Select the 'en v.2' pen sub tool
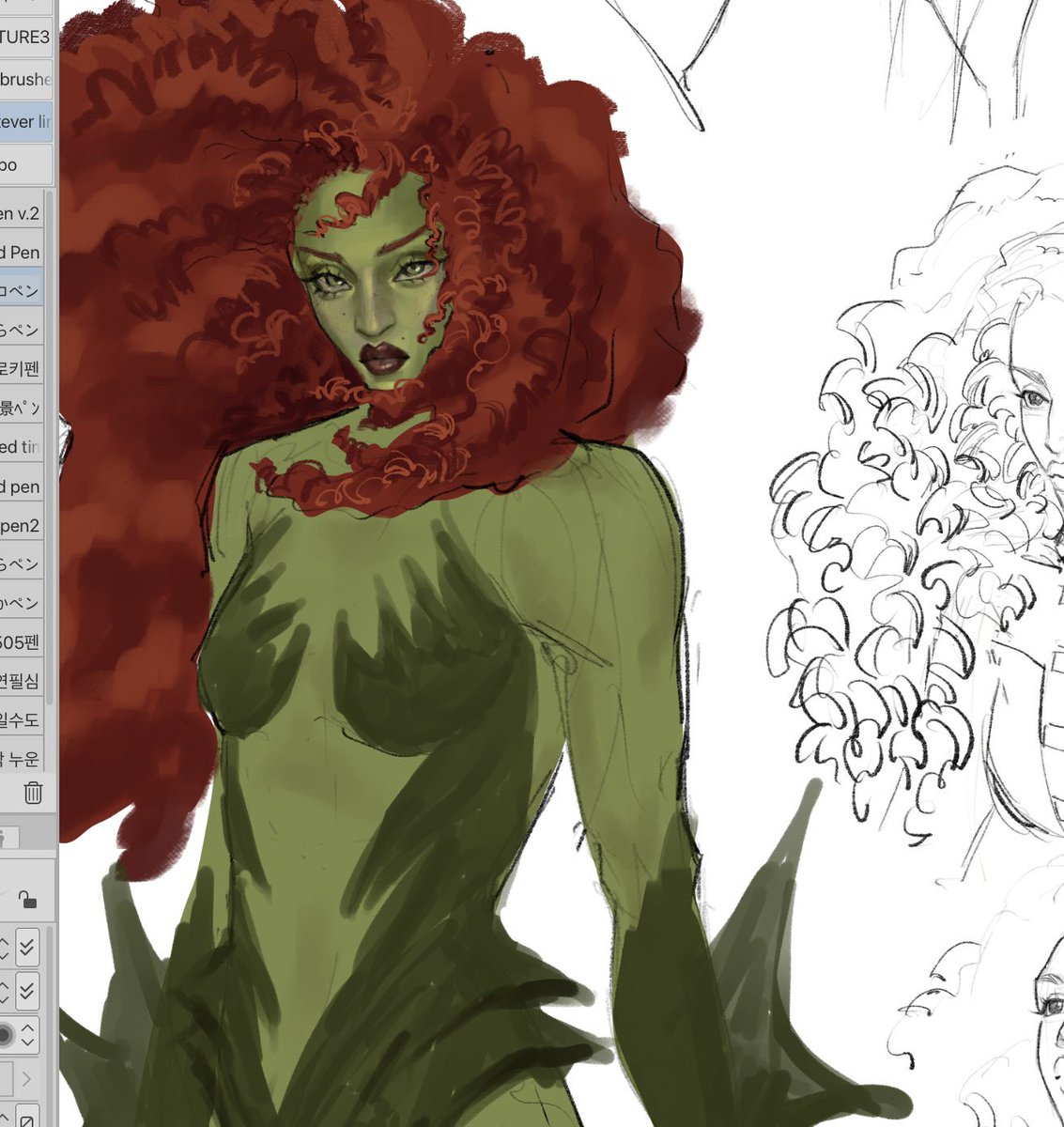Viewport: 1064px width, 1127px height. tap(21, 213)
